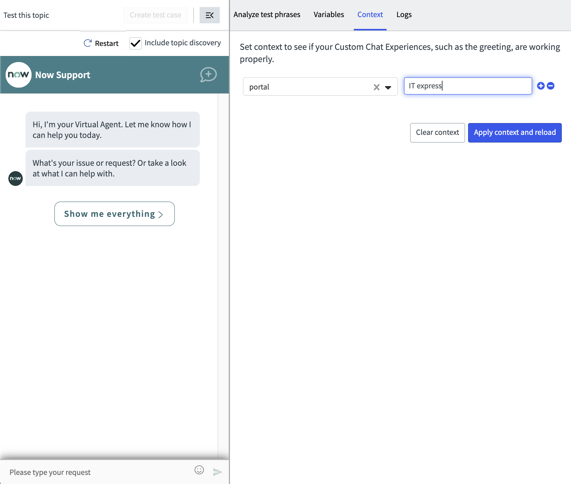Clear the portal selection X icon
Screen dimensions: 571x484
(x=377, y=87)
